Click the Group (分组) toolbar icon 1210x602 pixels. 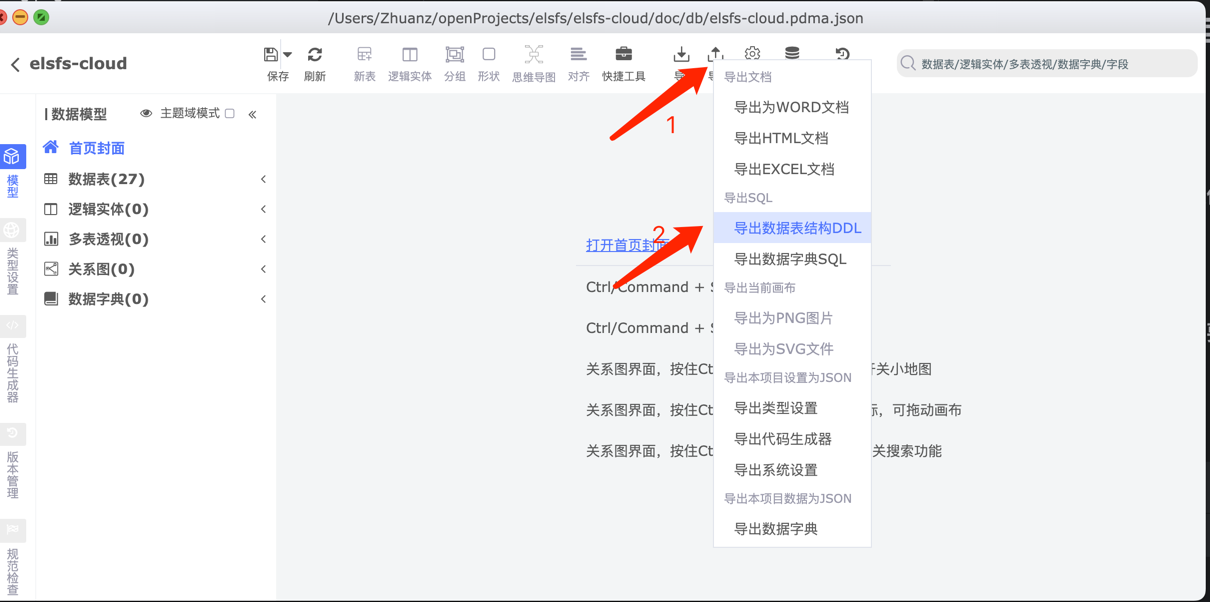pyautogui.click(x=454, y=55)
